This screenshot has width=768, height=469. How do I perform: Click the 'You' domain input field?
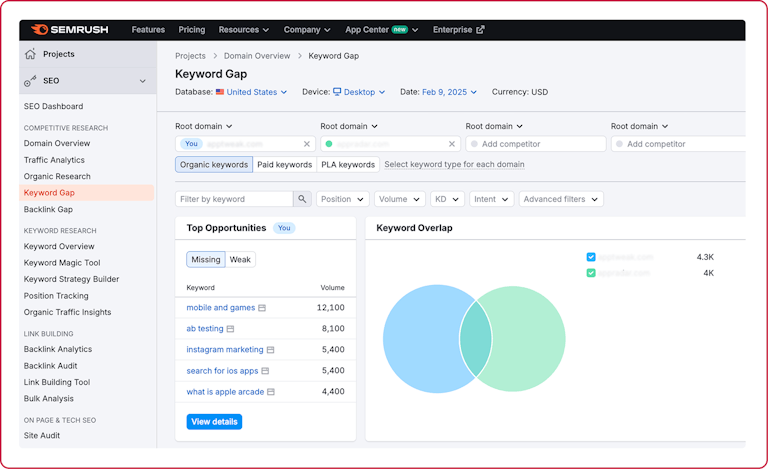pos(244,144)
